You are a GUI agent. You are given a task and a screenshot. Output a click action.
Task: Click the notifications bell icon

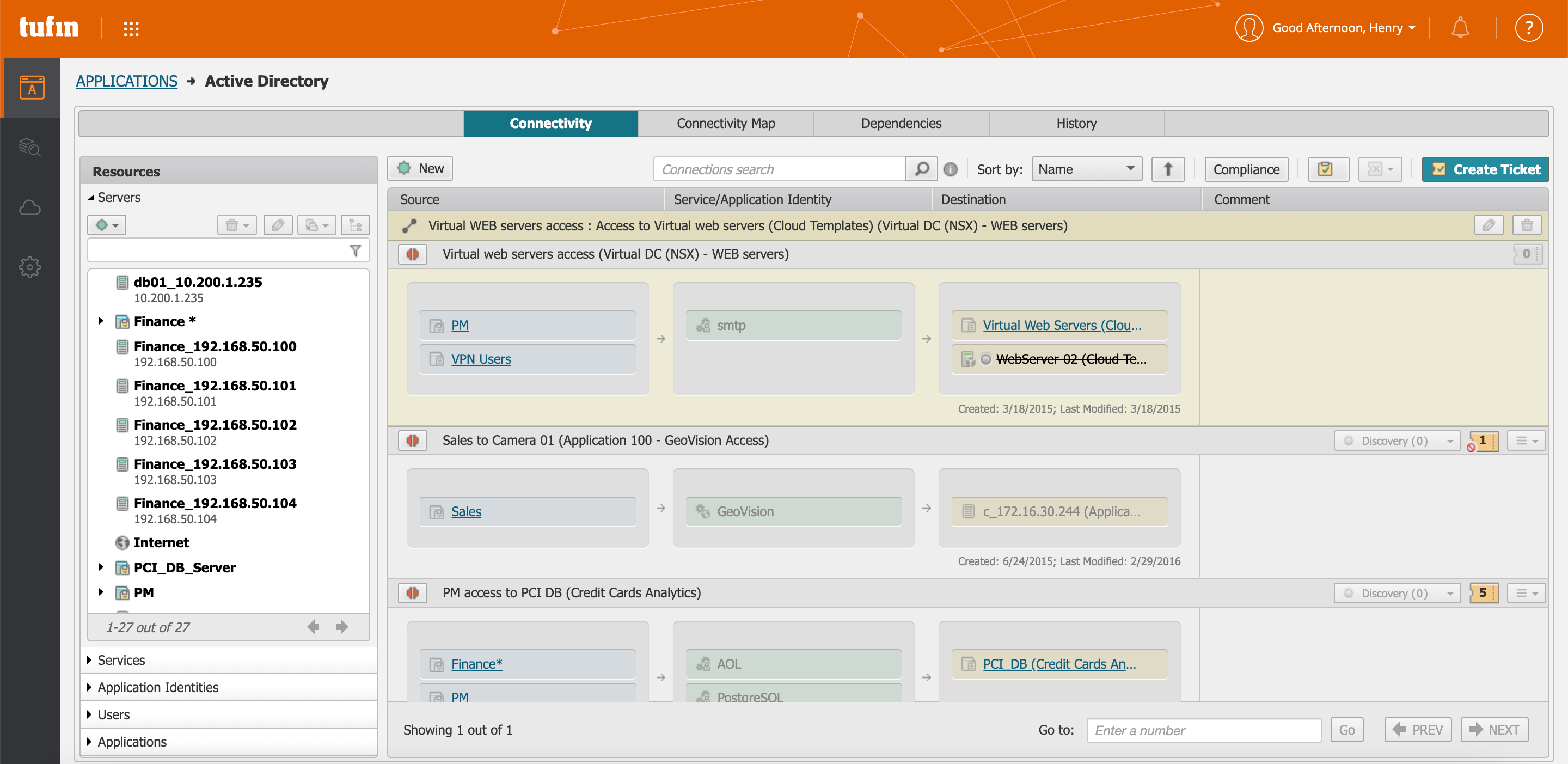pos(1460,28)
